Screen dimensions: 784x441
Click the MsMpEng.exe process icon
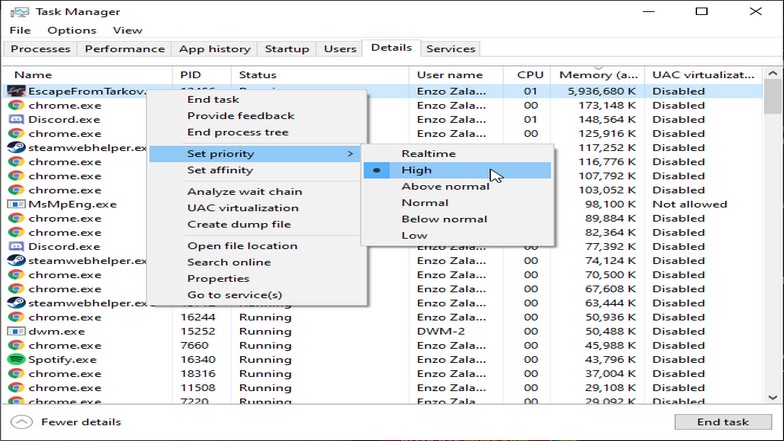(x=16, y=204)
